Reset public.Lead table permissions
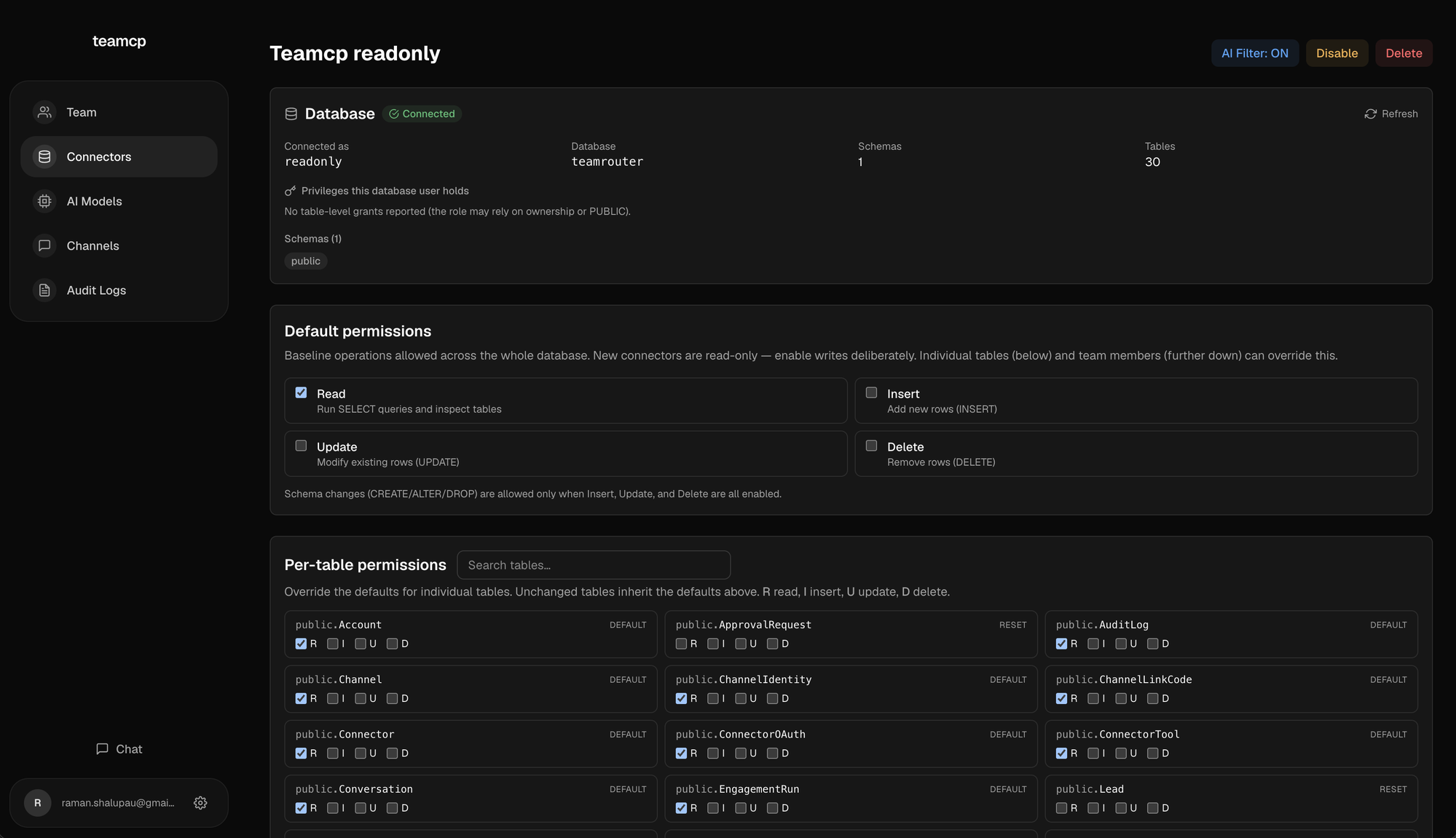 click(1393, 789)
